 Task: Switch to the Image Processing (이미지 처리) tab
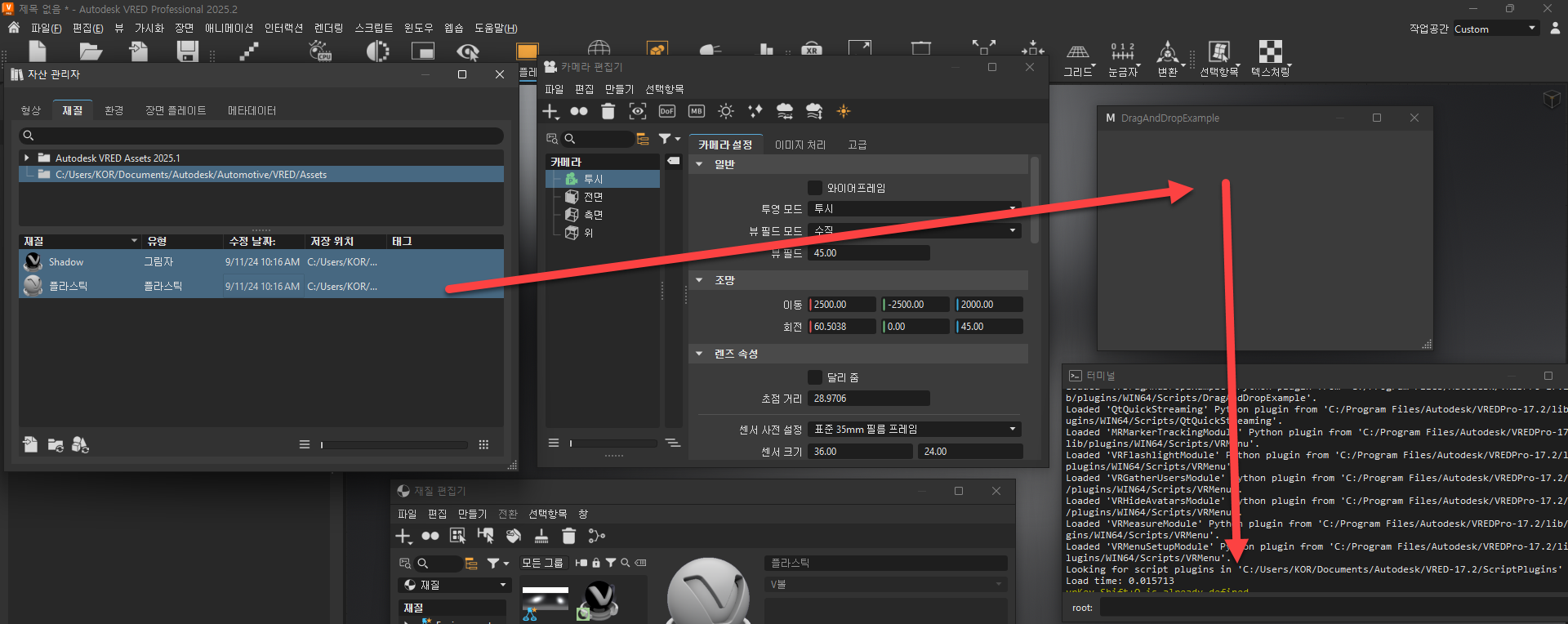pyautogui.click(x=800, y=145)
